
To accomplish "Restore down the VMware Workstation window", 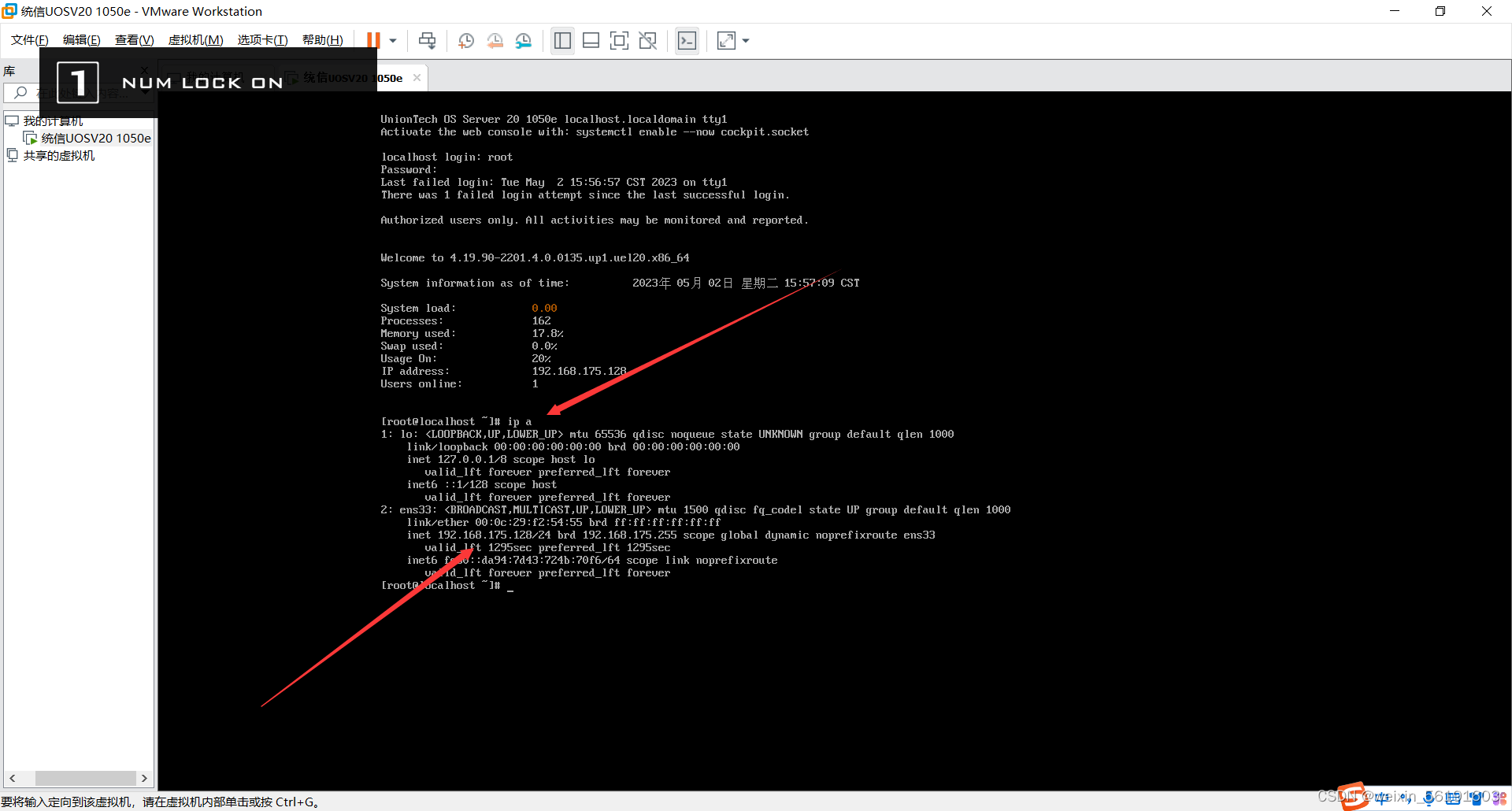I will click(x=1440, y=11).
